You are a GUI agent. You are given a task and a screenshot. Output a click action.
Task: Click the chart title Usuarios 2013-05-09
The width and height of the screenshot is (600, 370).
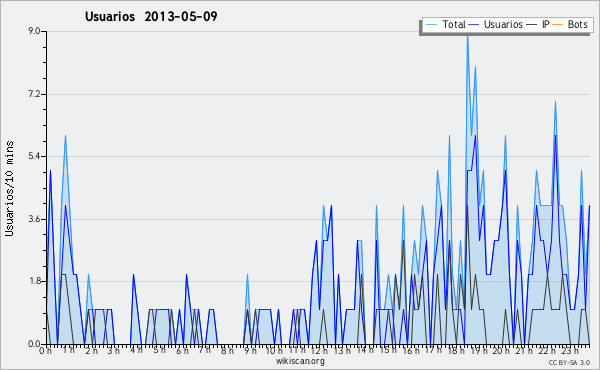coord(151,16)
